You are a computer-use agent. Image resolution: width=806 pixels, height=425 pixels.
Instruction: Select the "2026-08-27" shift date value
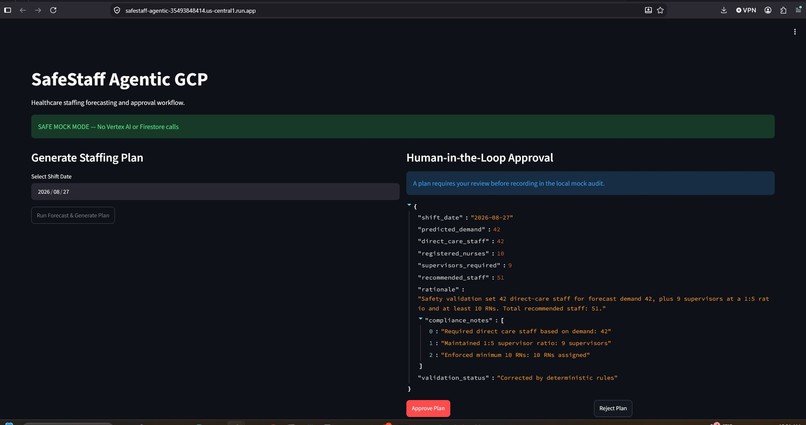point(492,217)
